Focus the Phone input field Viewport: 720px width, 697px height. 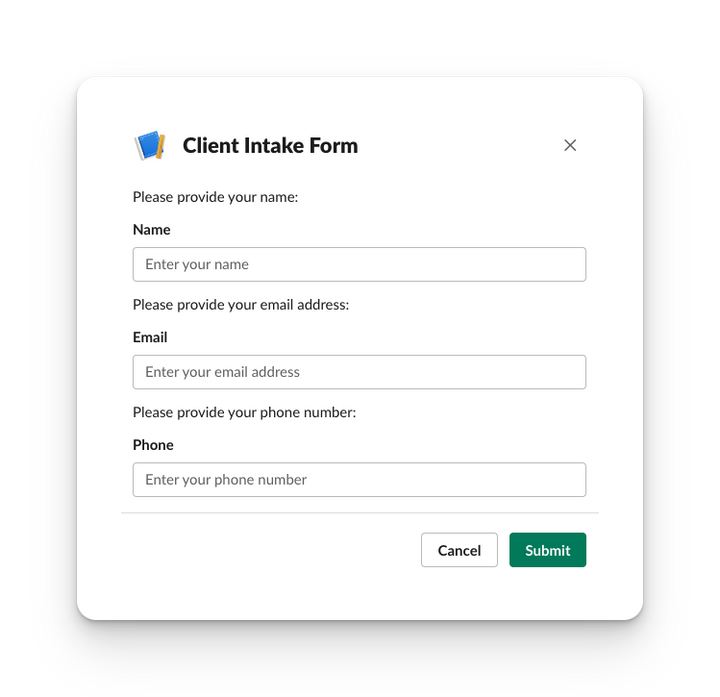click(359, 480)
